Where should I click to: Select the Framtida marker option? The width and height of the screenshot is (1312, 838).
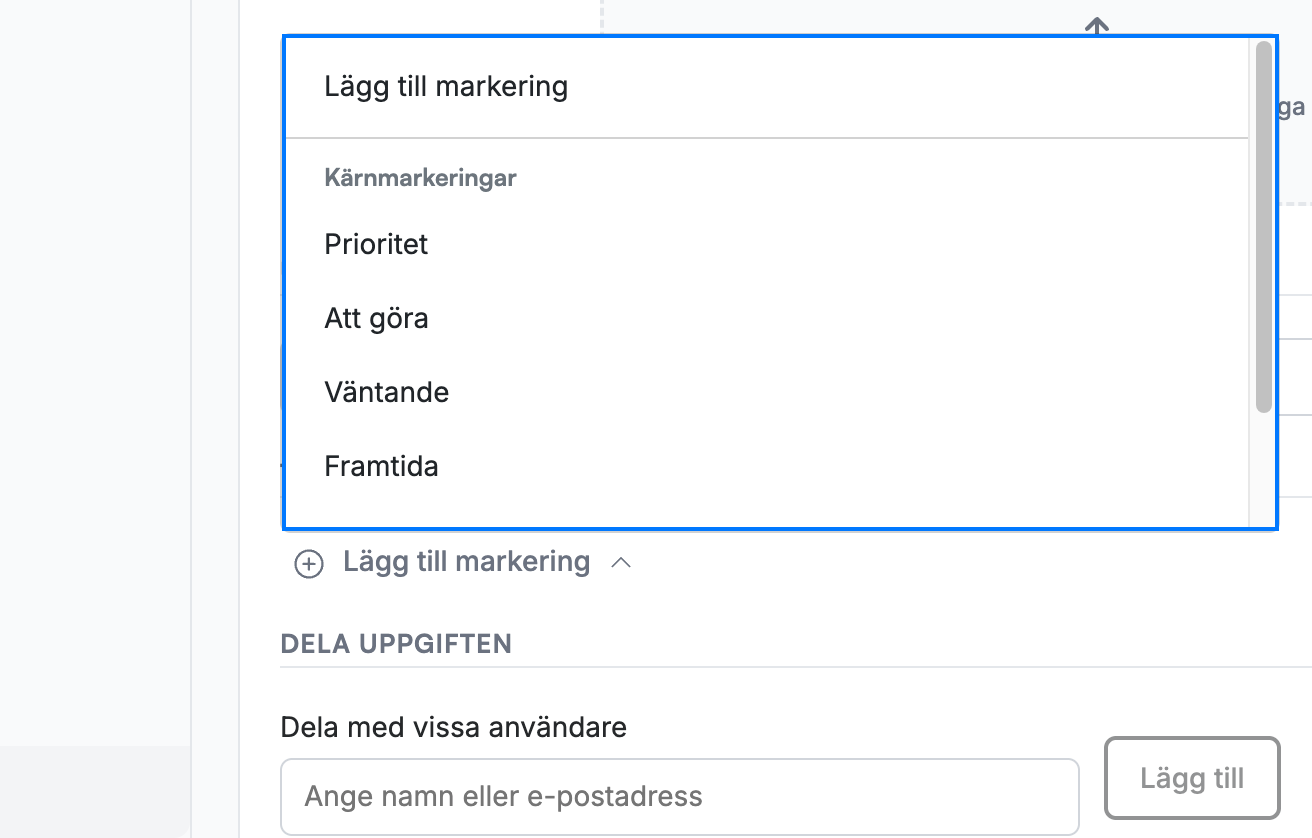pyautogui.click(x=767, y=466)
